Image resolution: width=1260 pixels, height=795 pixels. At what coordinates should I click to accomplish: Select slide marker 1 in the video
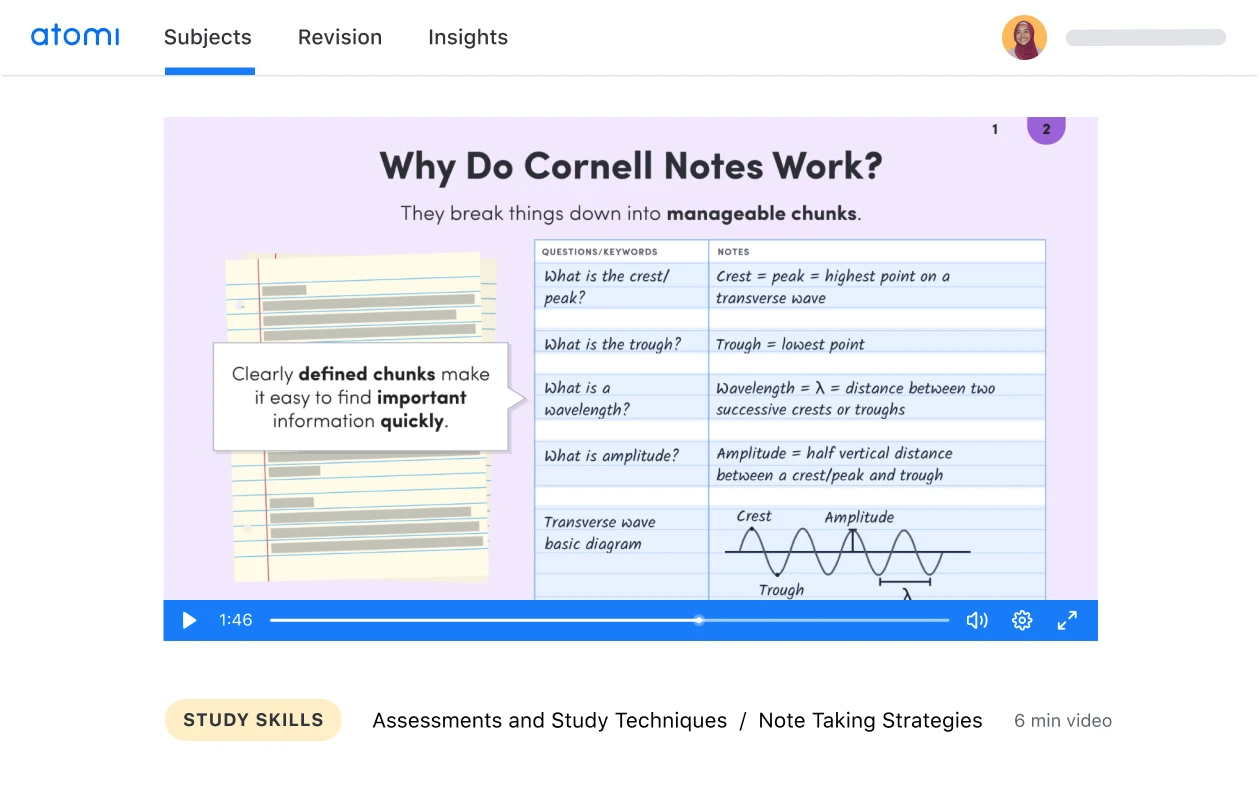point(994,129)
